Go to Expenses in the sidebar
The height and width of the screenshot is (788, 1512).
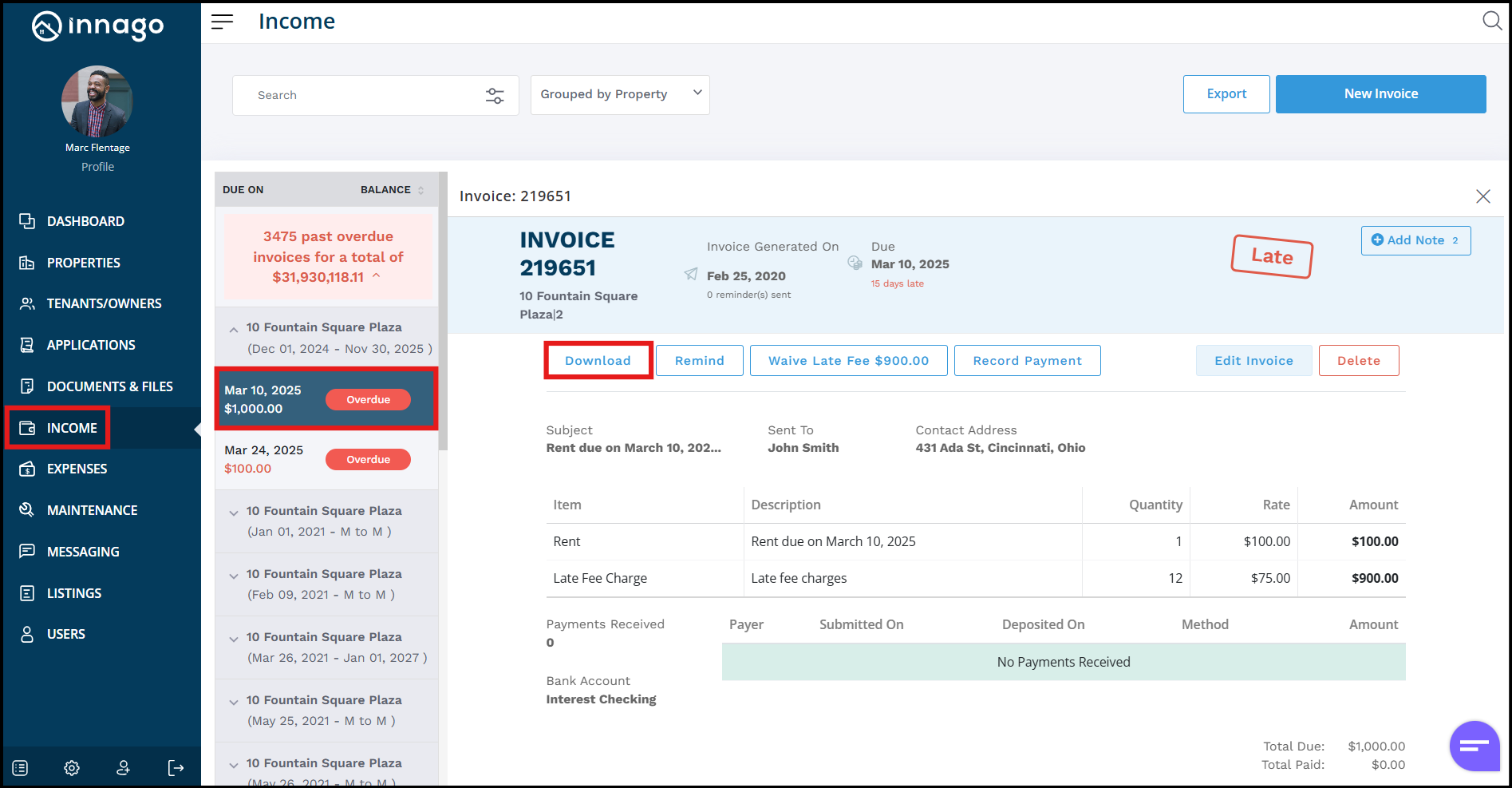point(77,469)
